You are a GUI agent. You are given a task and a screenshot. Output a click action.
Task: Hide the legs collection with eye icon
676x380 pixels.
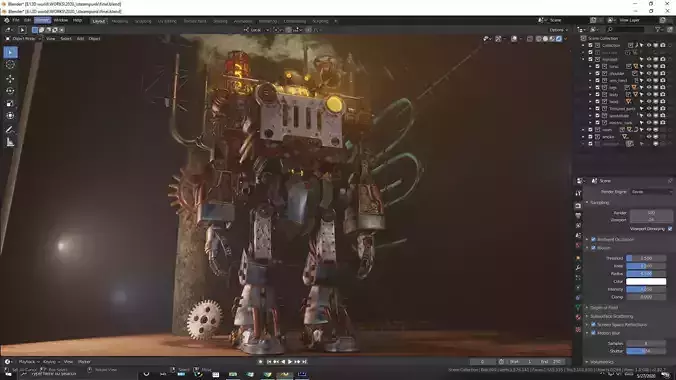click(x=649, y=88)
